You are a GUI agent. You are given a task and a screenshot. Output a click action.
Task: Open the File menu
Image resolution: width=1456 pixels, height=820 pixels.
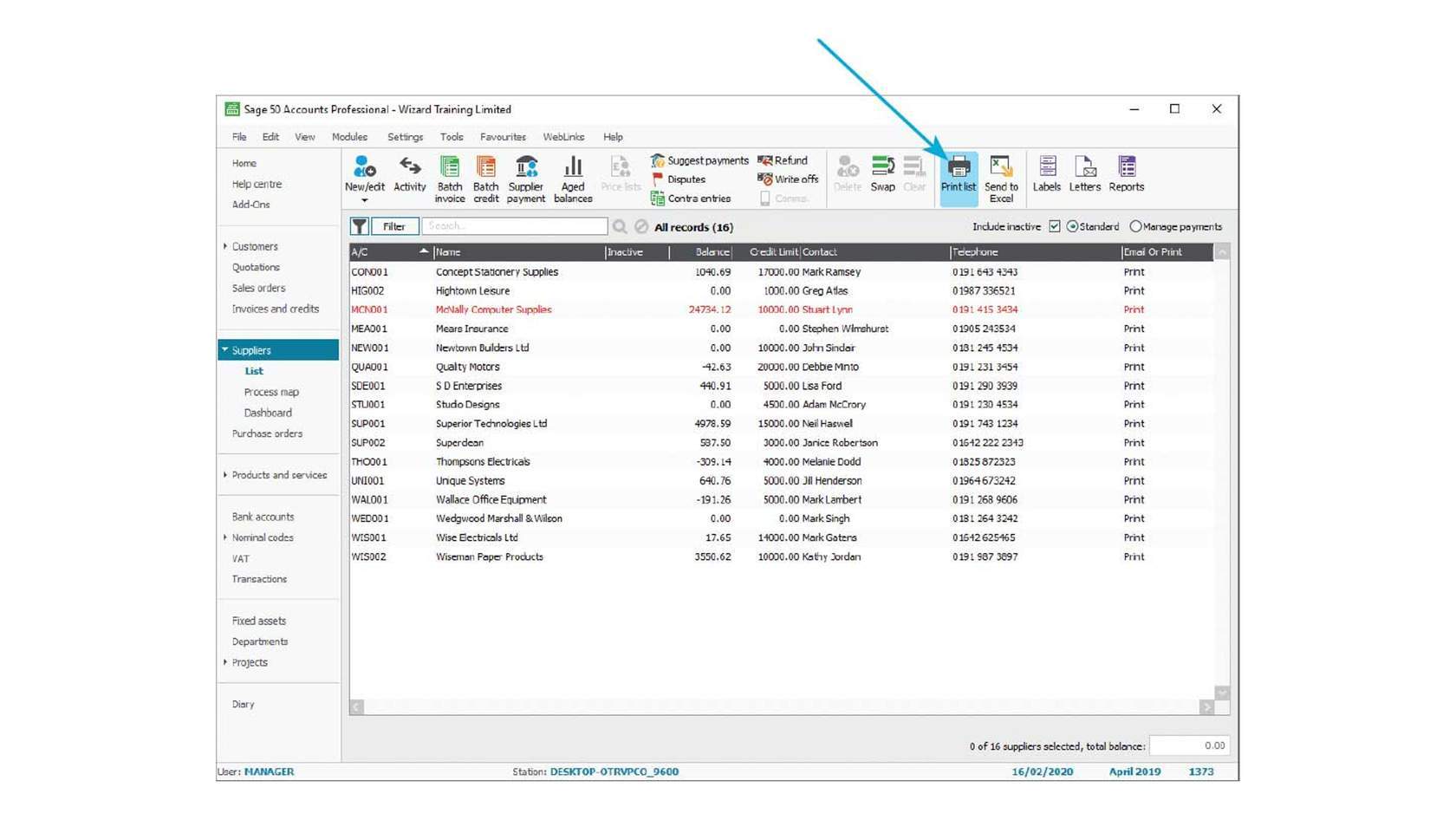tap(239, 137)
